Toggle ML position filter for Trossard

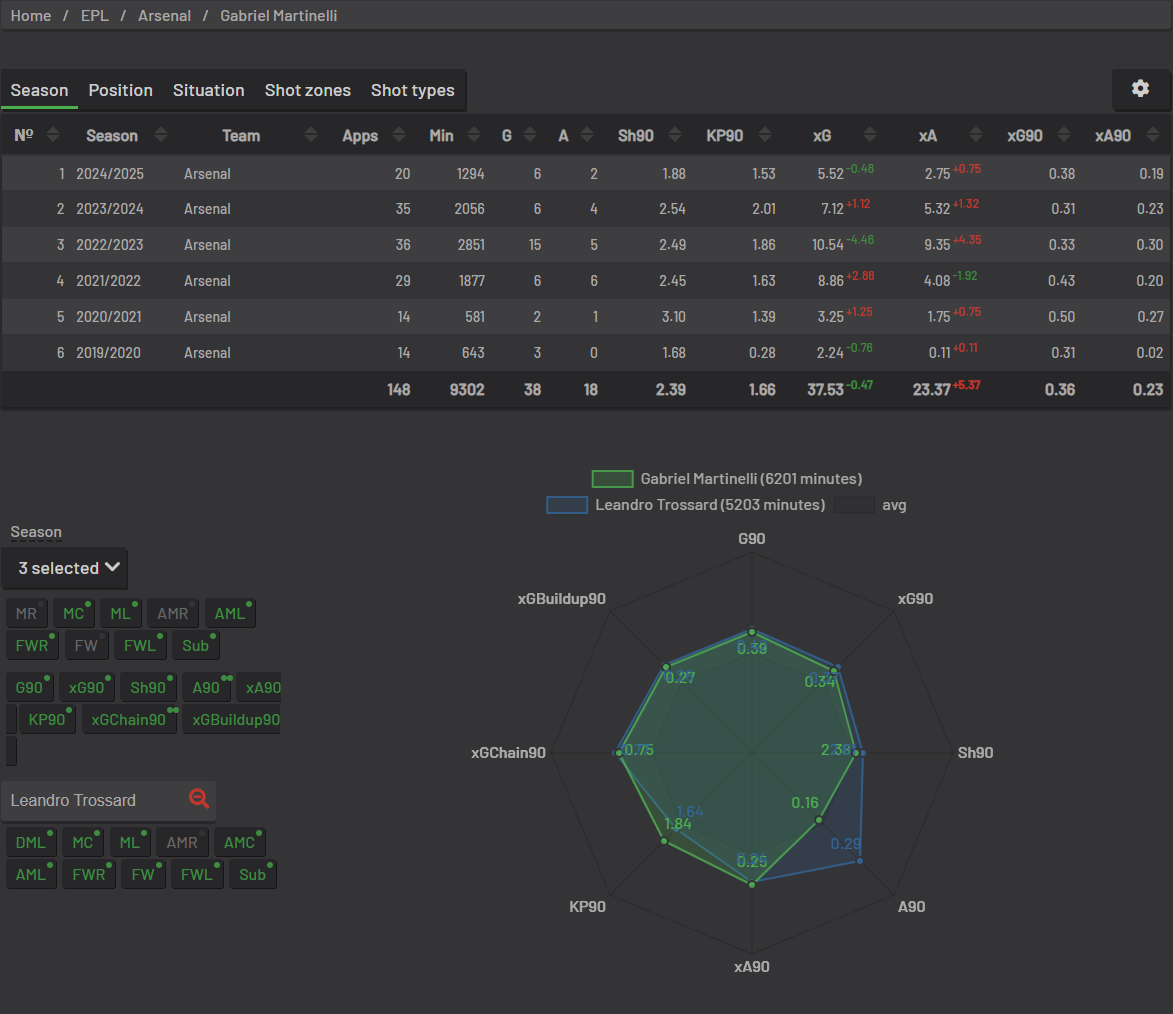pos(129,843)
